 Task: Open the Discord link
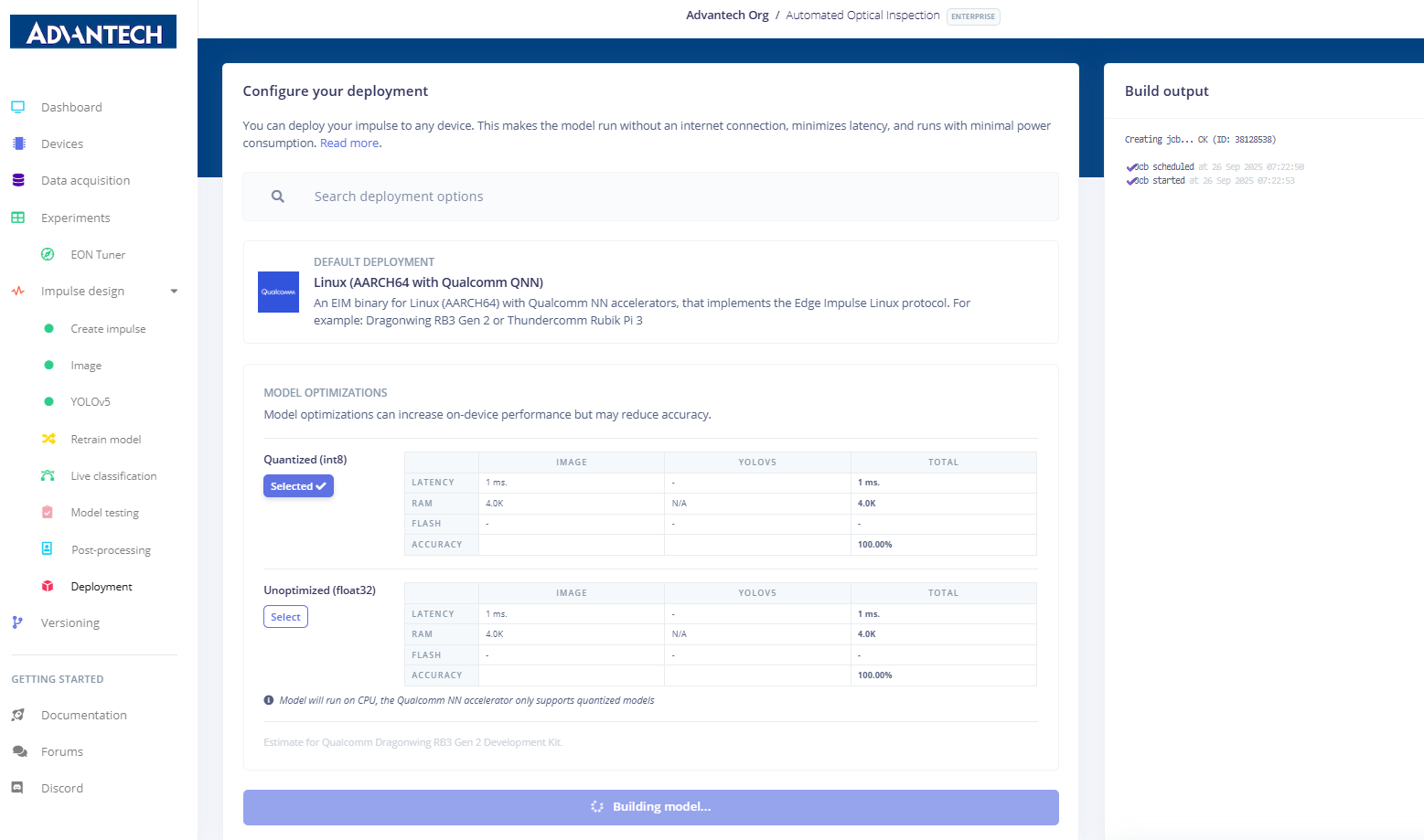click(62, 788)
